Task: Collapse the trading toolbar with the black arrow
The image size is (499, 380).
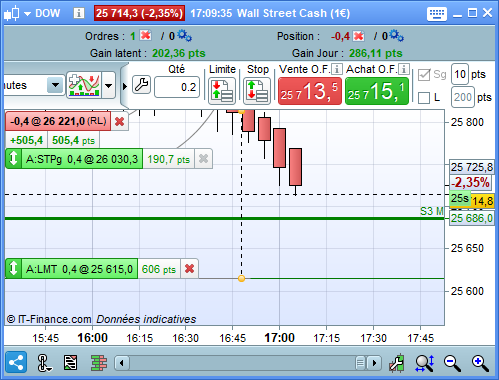Action: click(125, 86)
